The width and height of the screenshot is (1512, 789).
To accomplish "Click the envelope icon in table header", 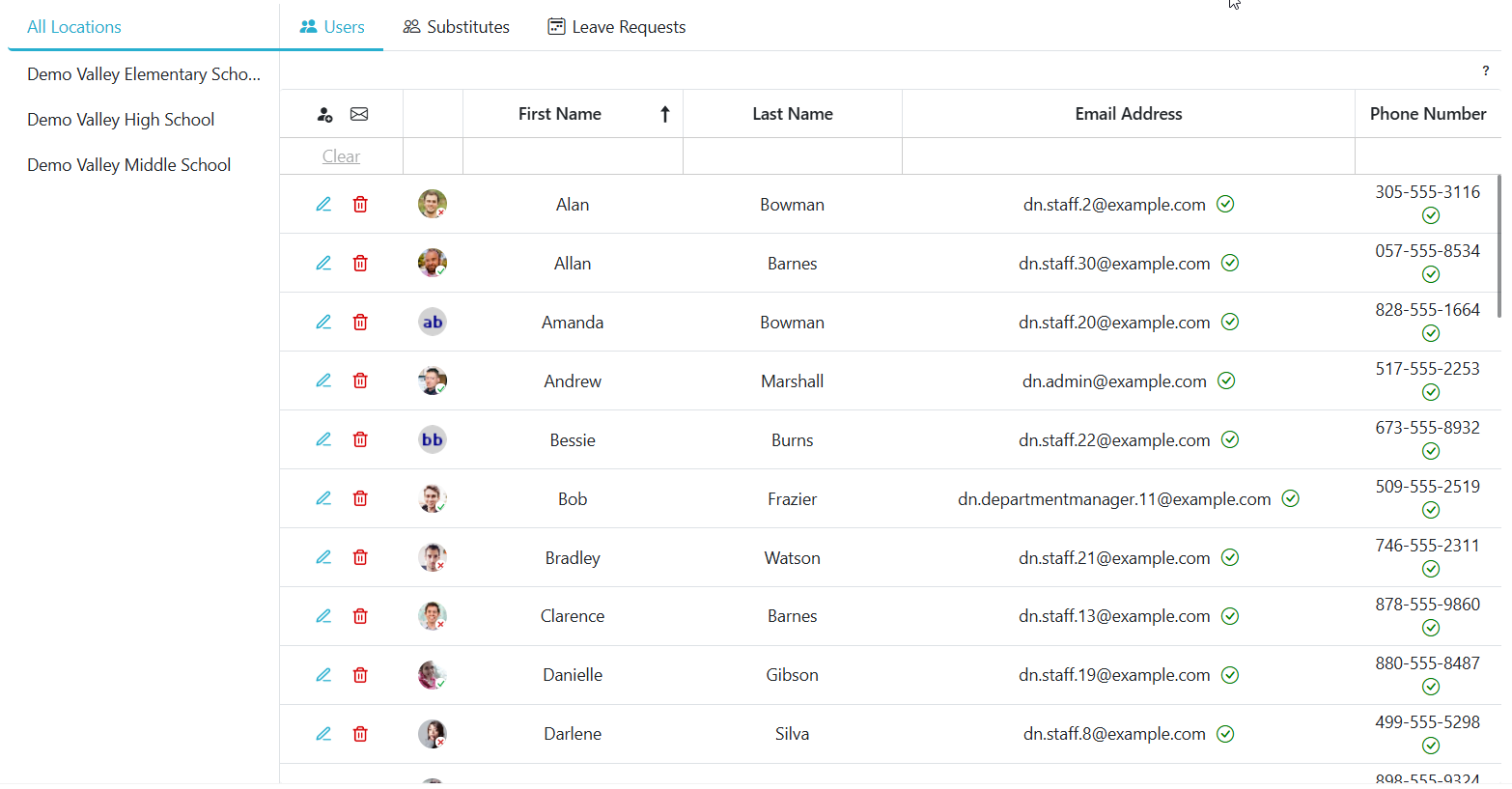I will click(x=359, y=115).
